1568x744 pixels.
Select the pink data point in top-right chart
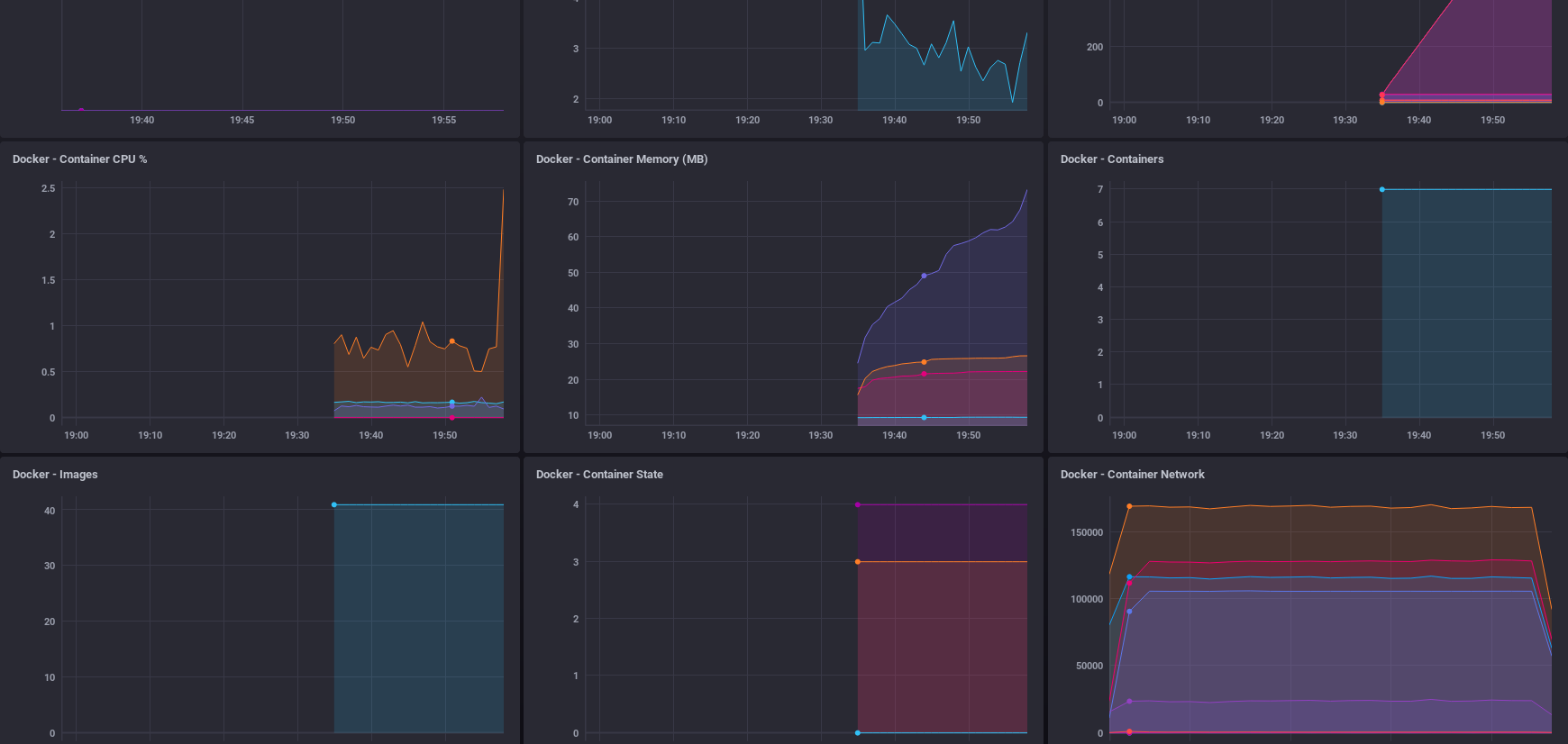click(x=1382, y=95)
